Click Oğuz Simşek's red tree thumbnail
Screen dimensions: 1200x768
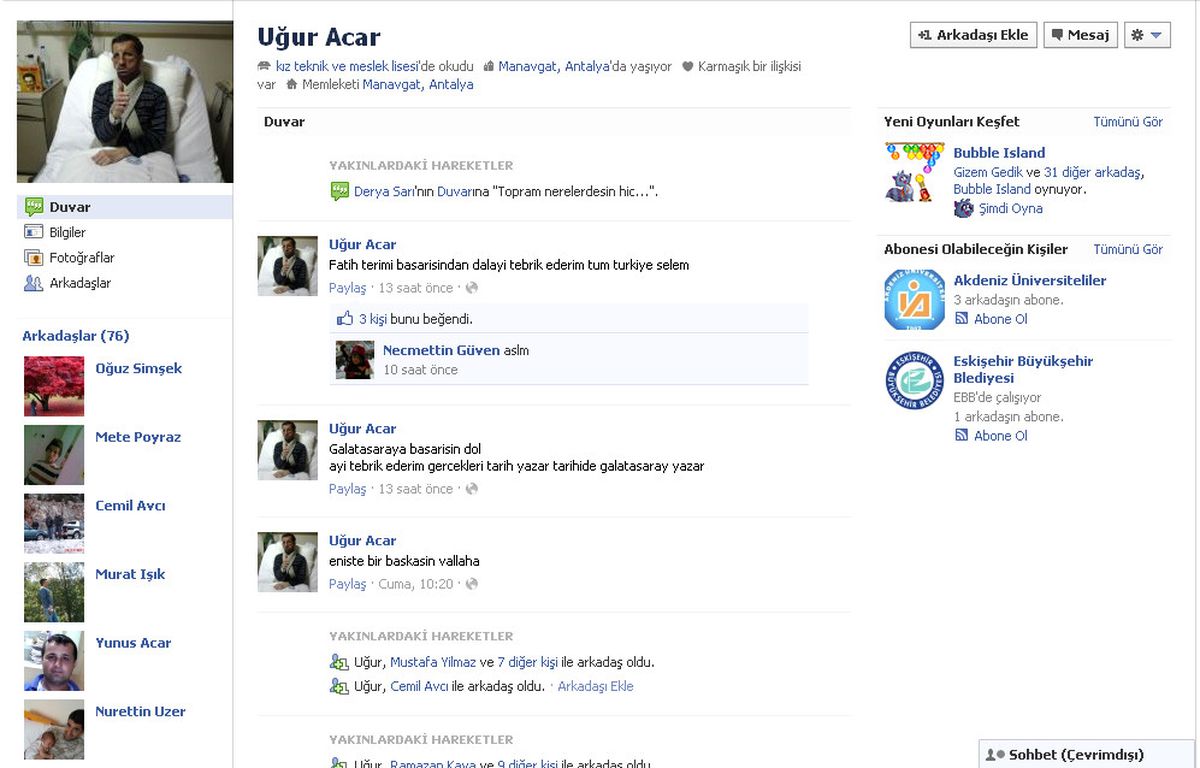click(x=54, y=386)
